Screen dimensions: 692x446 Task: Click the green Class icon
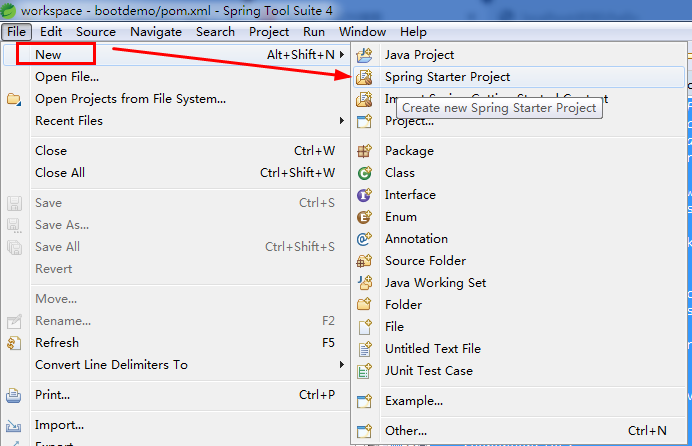tap(365, 173)
